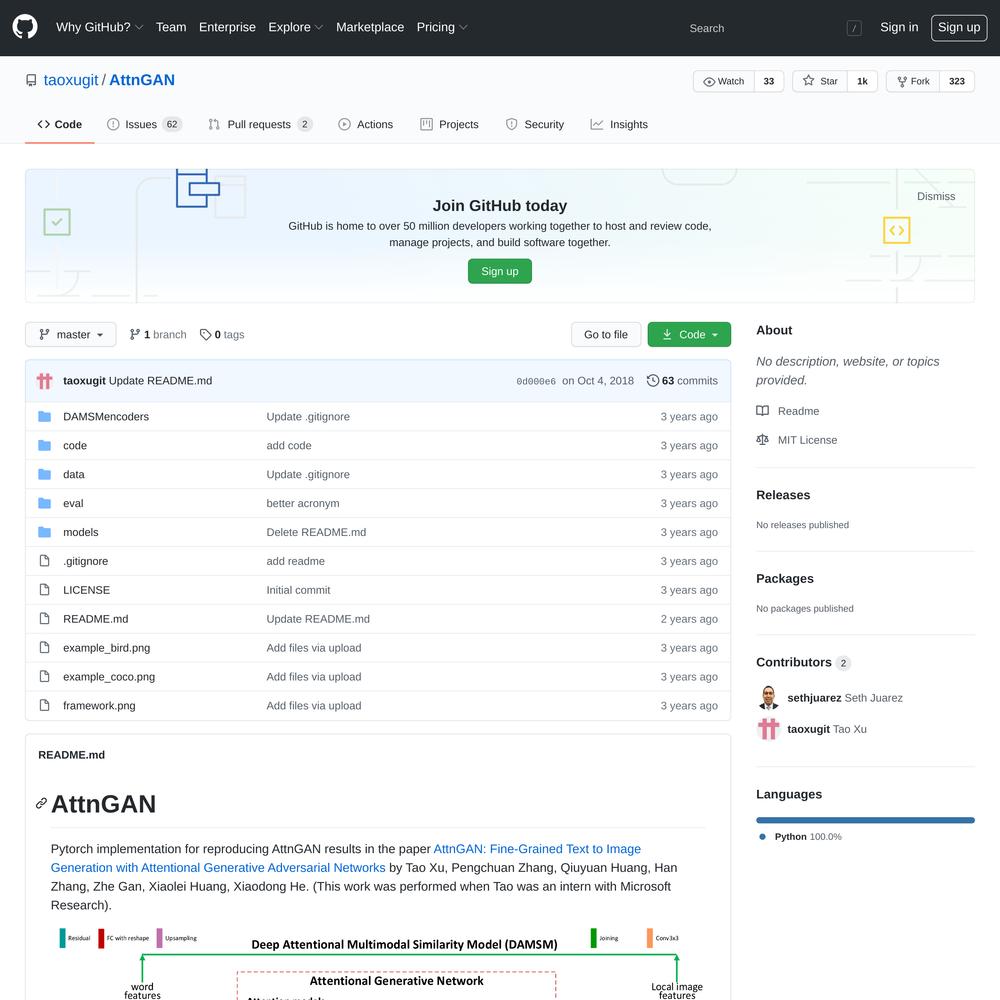
Task: Click the code folder icon
Action: 45,445
